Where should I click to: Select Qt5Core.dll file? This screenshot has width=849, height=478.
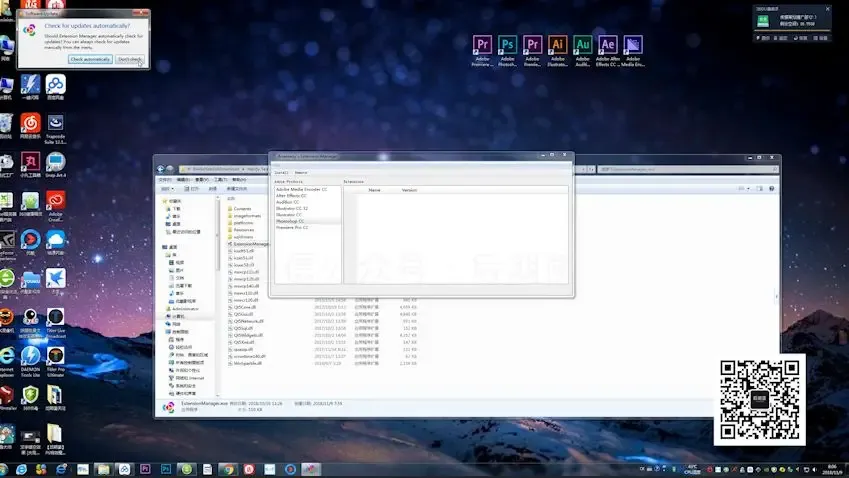(x=244, y=307)
